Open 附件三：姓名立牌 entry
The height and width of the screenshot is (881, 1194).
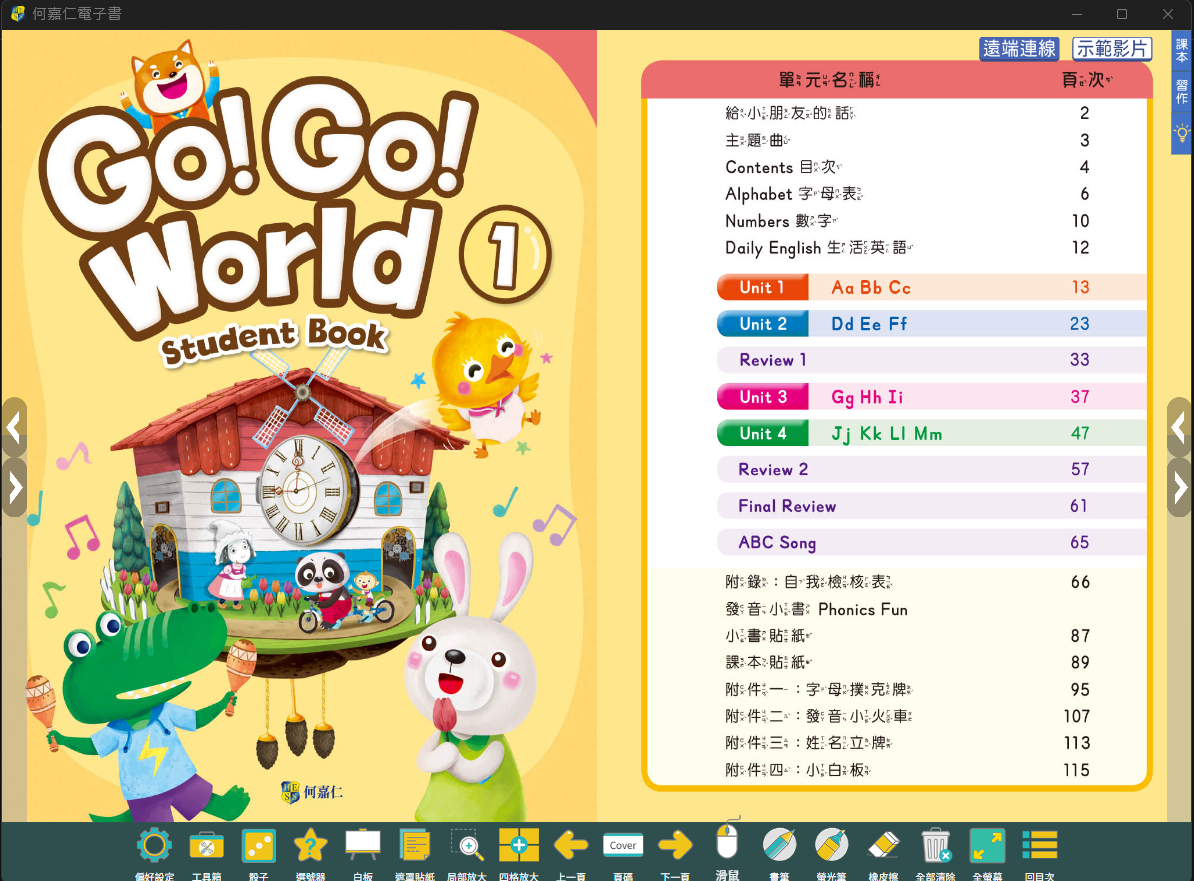pyautogui.click(x=908, y=742)
